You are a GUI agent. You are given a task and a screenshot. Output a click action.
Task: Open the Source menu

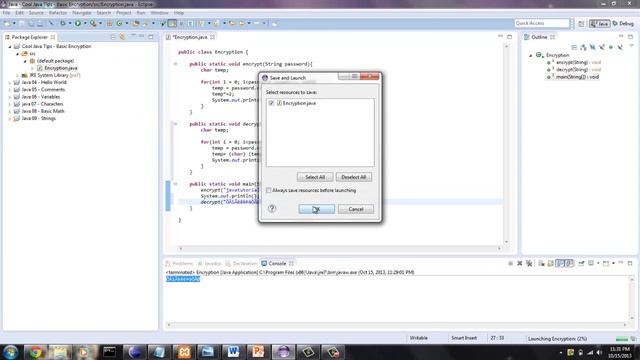coord(36,13)
